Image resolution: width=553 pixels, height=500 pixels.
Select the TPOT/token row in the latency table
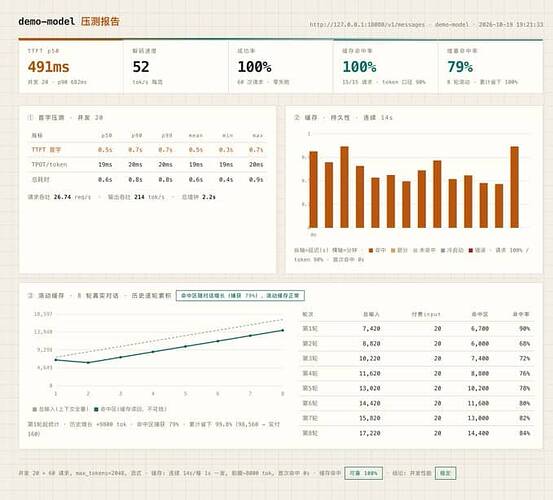pos(147,165)
